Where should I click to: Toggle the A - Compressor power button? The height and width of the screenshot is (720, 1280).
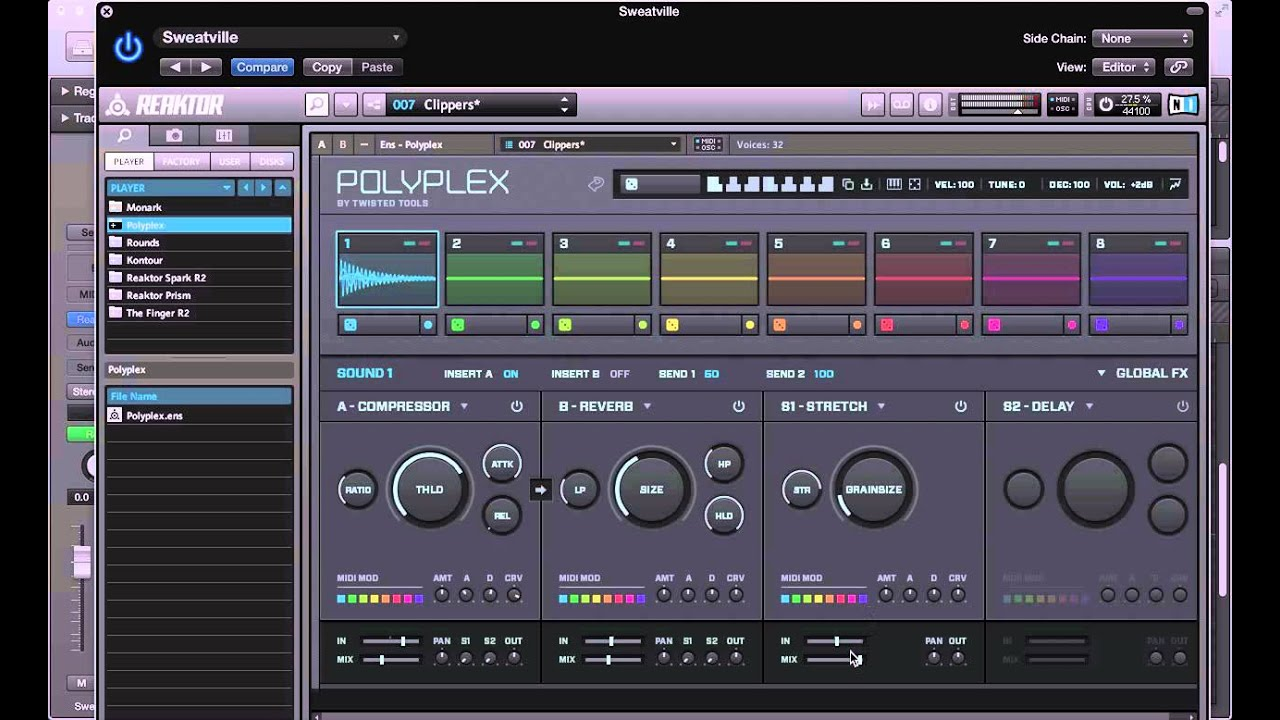517,406
